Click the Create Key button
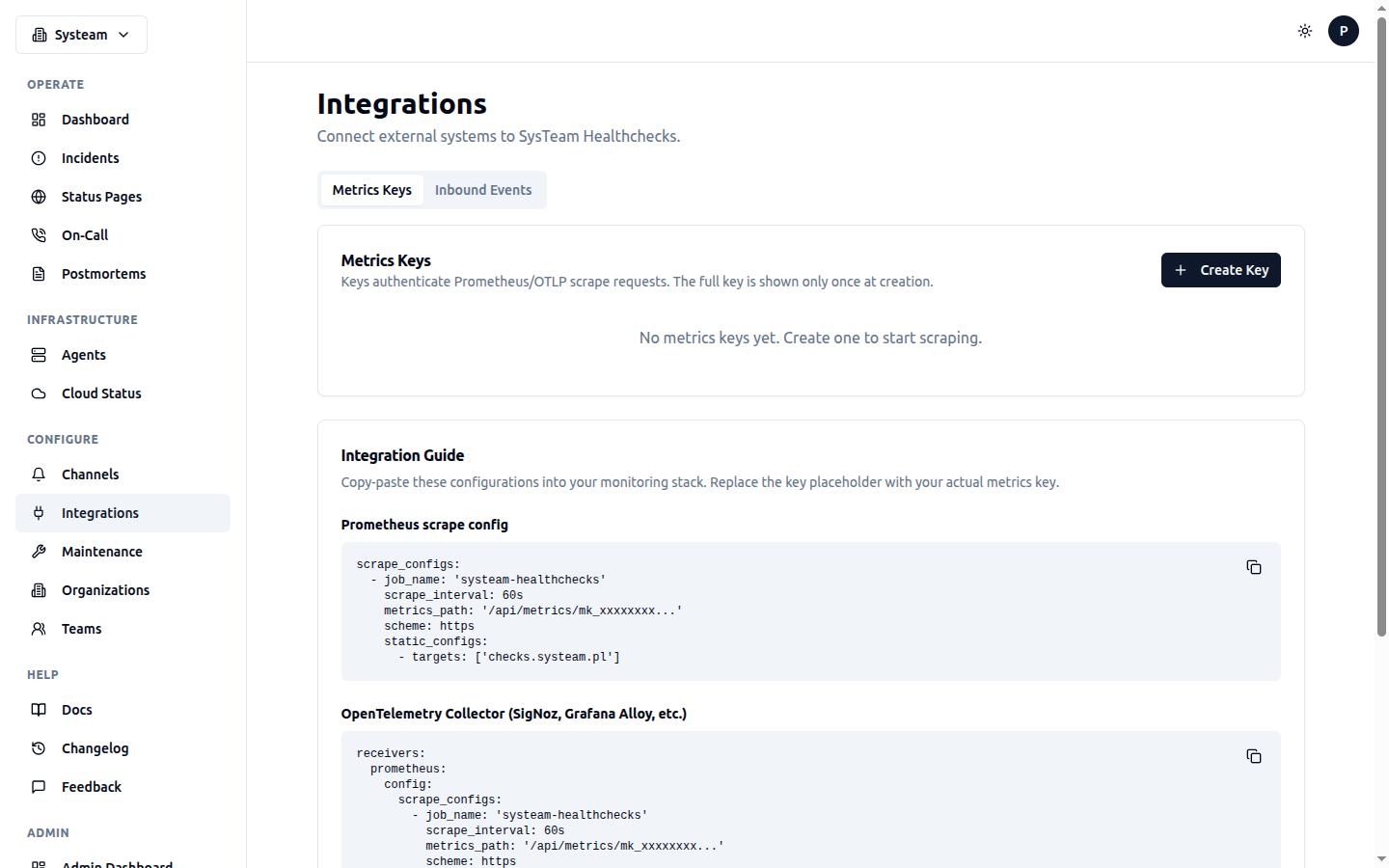This screenshot has height=868, width=1389. click(x=1221, y=270)
